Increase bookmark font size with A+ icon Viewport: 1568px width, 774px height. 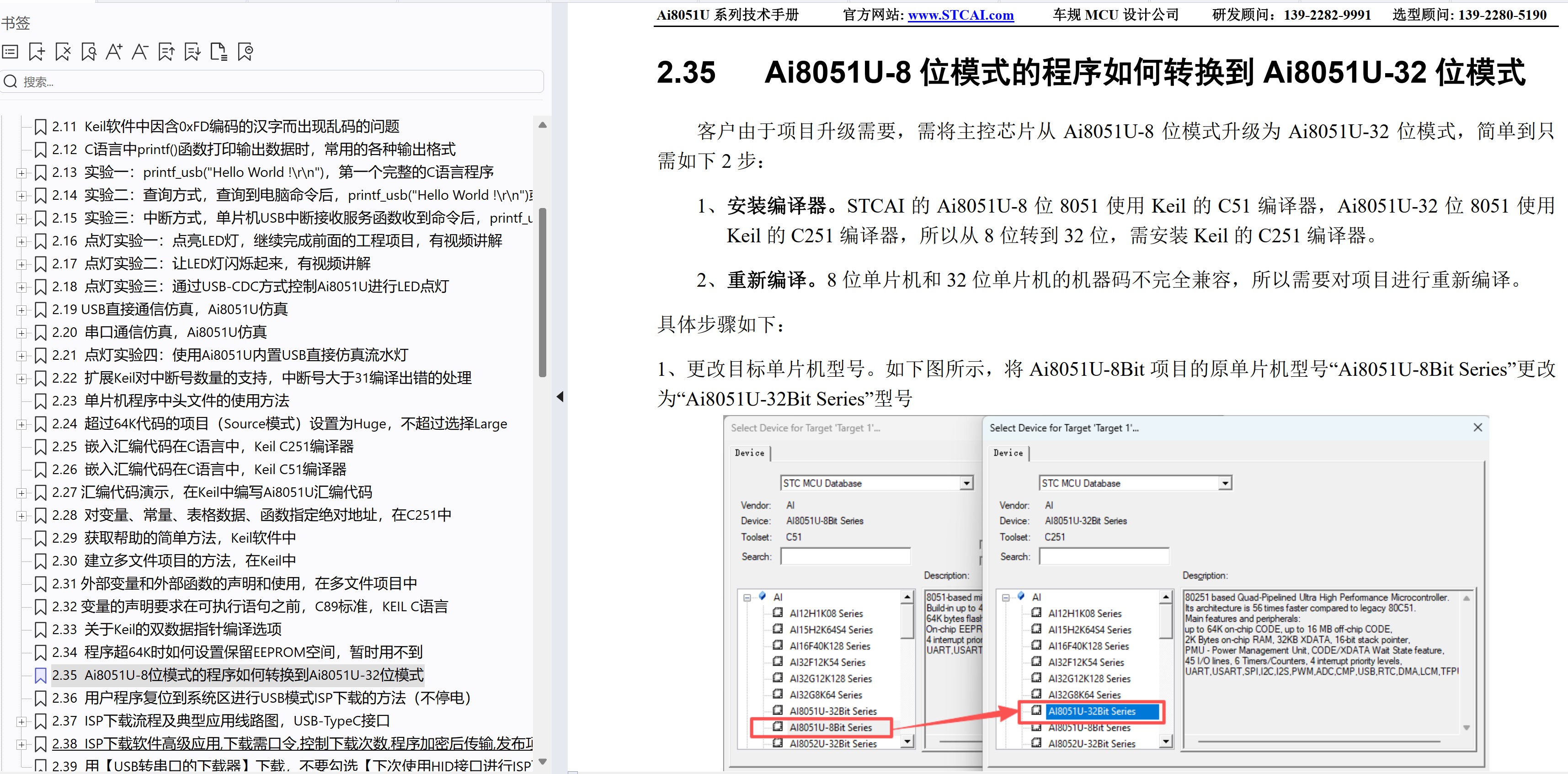click(x=114, y=52)
